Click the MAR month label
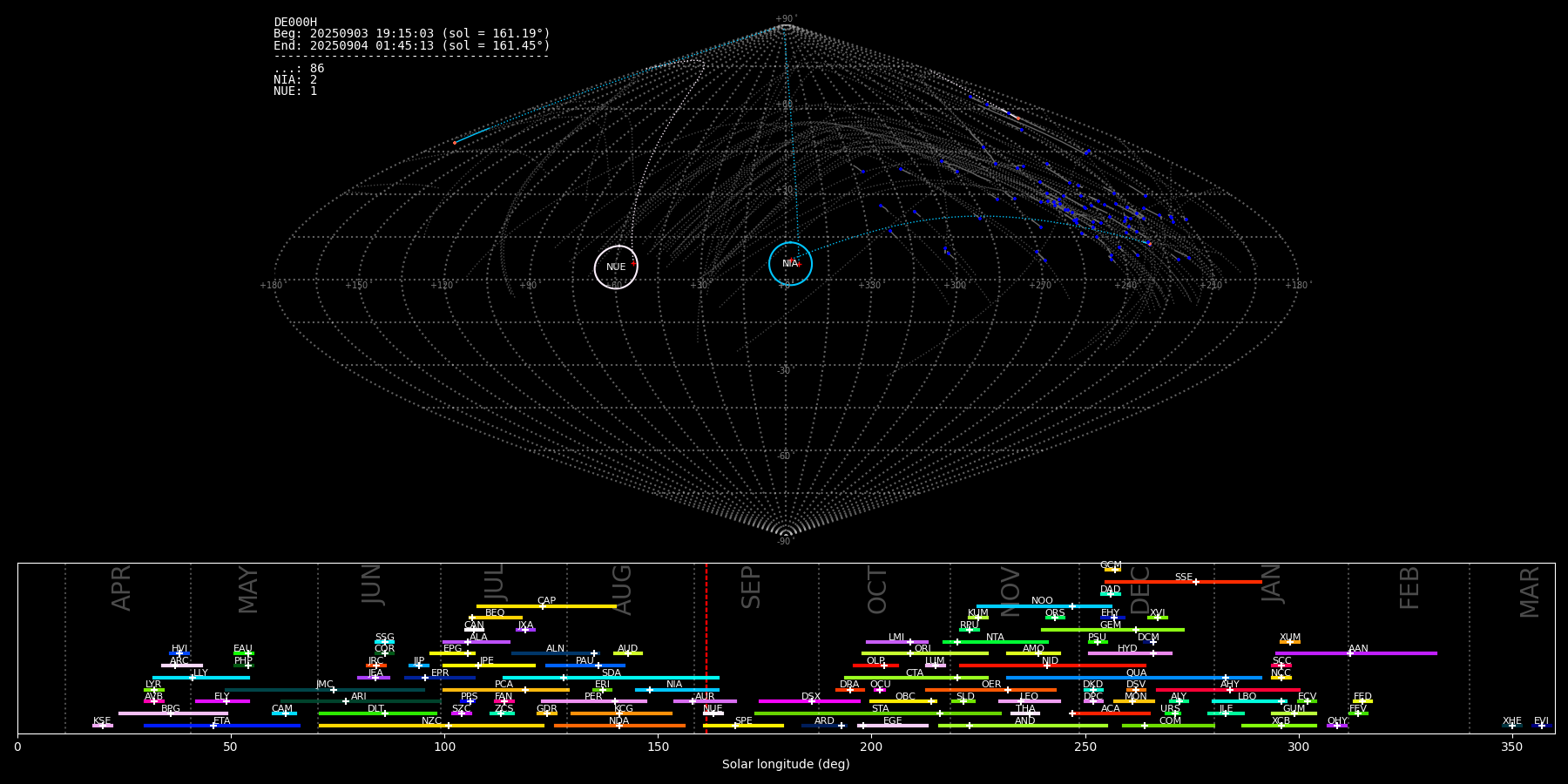Image resolution: width=1568 pixels, height=784 pixels. tap(1530, 591)
